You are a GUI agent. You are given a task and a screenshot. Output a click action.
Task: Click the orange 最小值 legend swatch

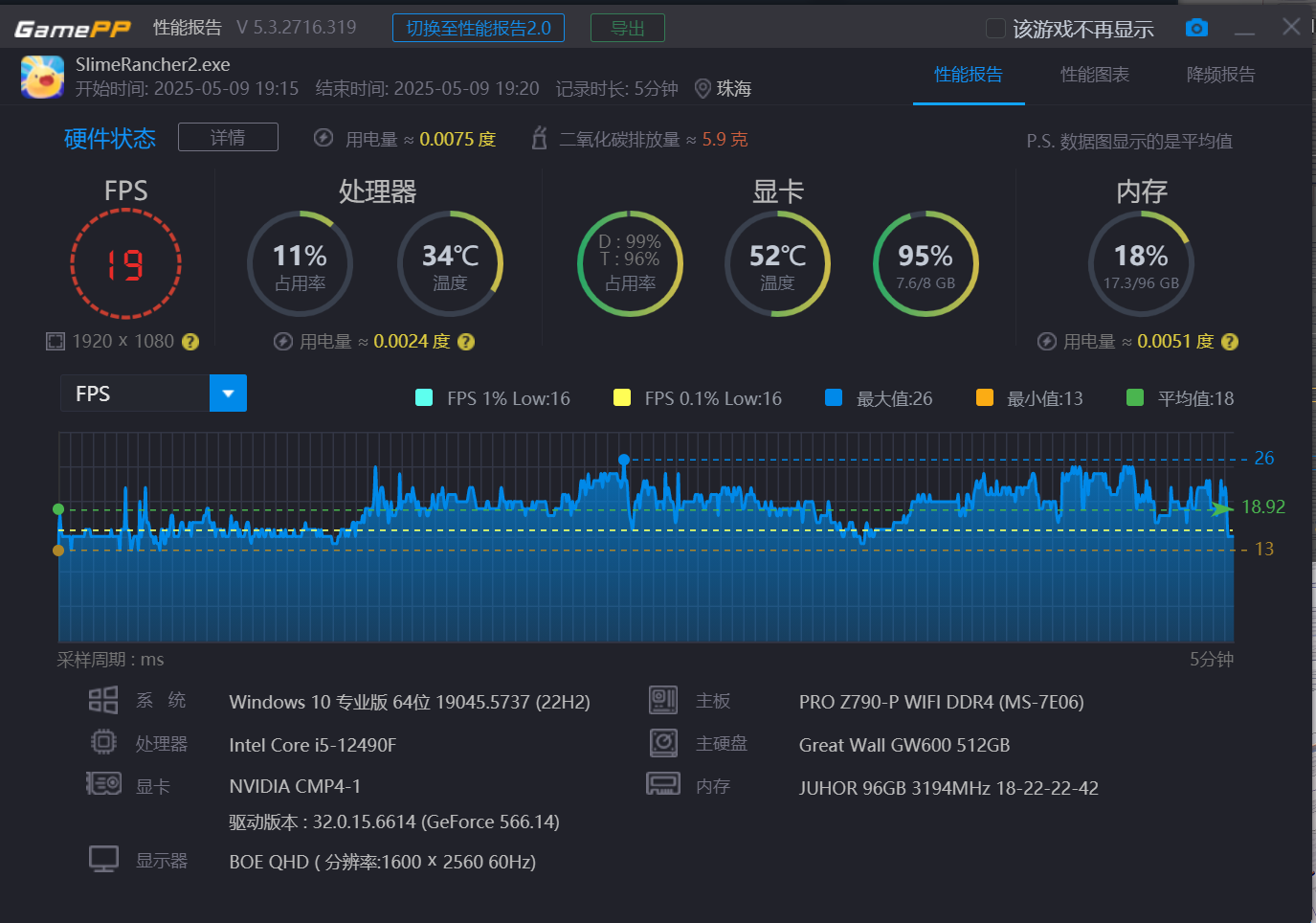[984, 397]
